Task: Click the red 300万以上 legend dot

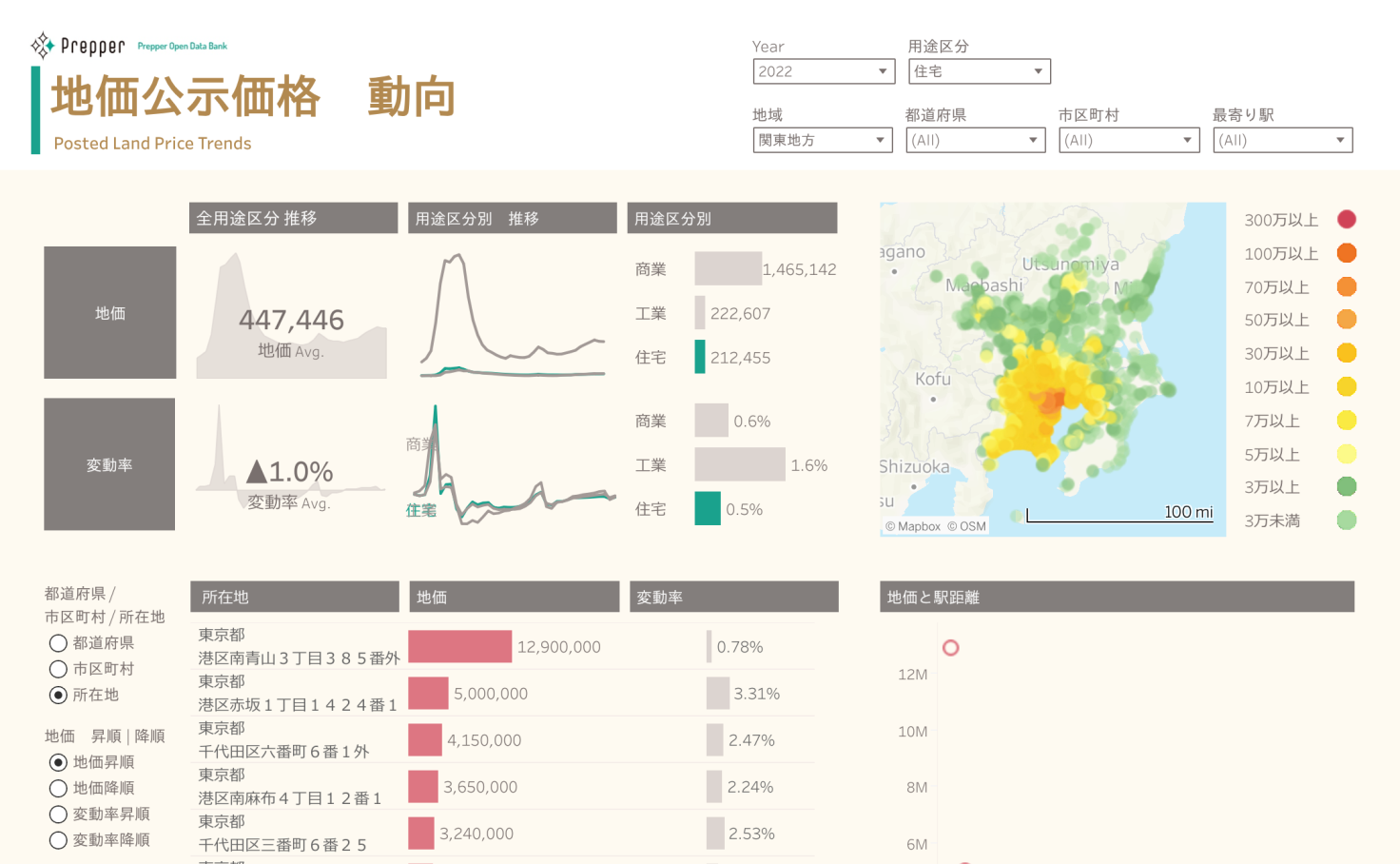Action: coord(1346,220)
